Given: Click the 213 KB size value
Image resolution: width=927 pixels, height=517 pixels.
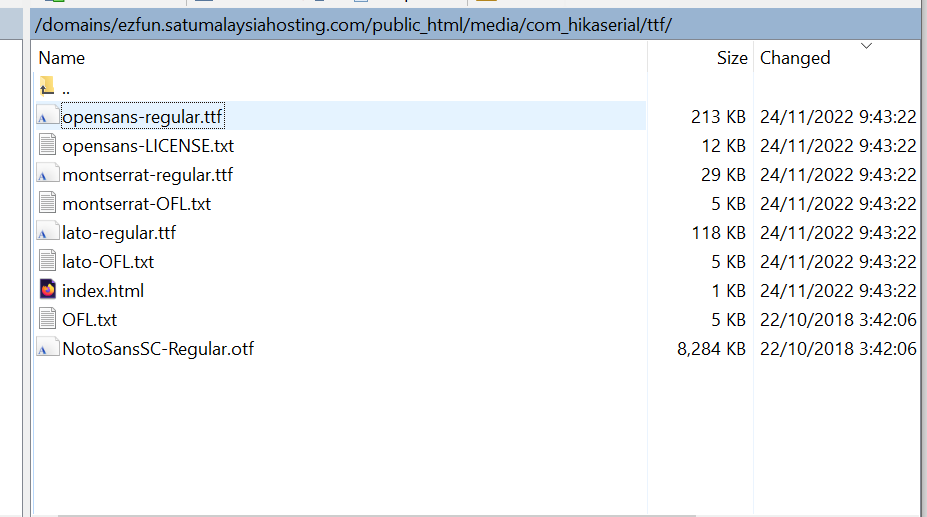Looking at the screenshot, I should pyautogui.click(x=718, y=117).
